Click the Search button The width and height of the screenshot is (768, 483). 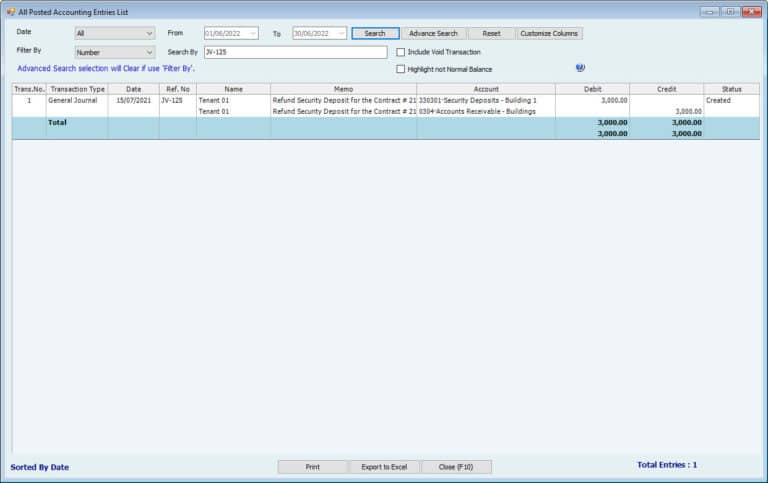click(x=375, y=34)
